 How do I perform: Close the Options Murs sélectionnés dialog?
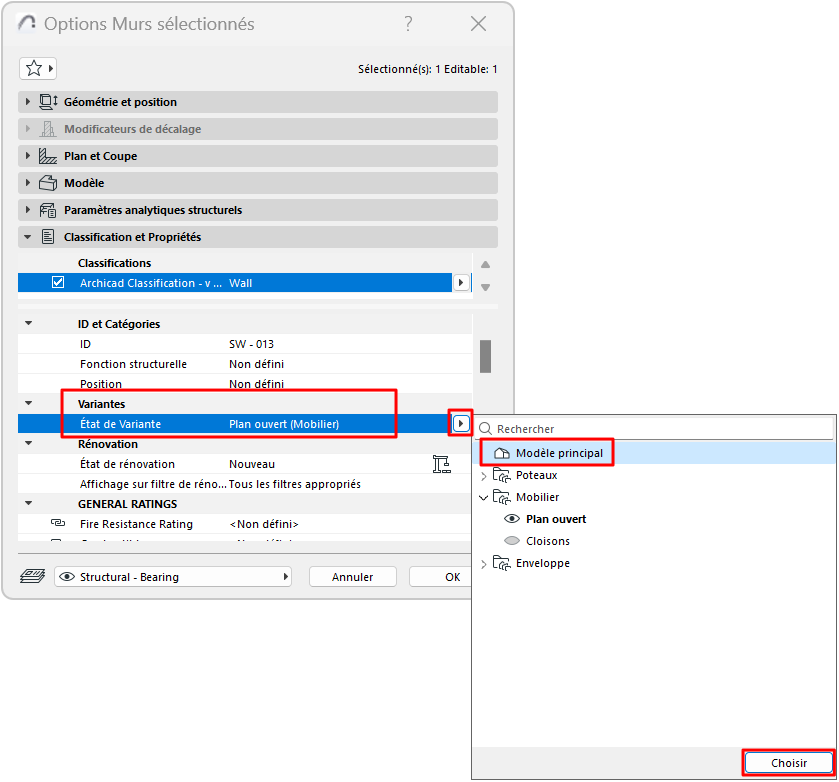(478, 24)
